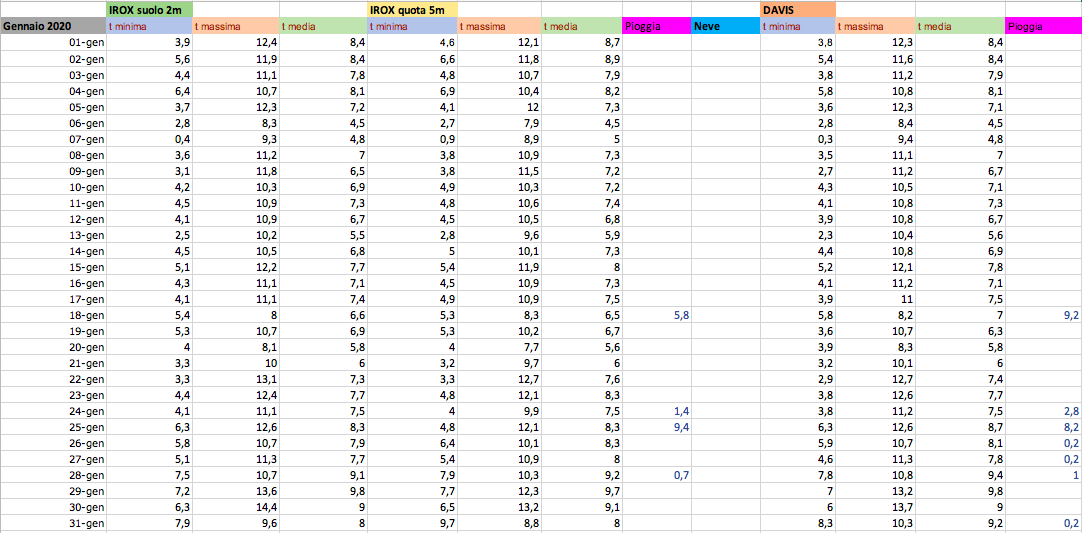The height and width of the screenshot is (533, 1082).
Task: Click the 29-gen suolo t media cell 9,8
Action: click(323, 492)
